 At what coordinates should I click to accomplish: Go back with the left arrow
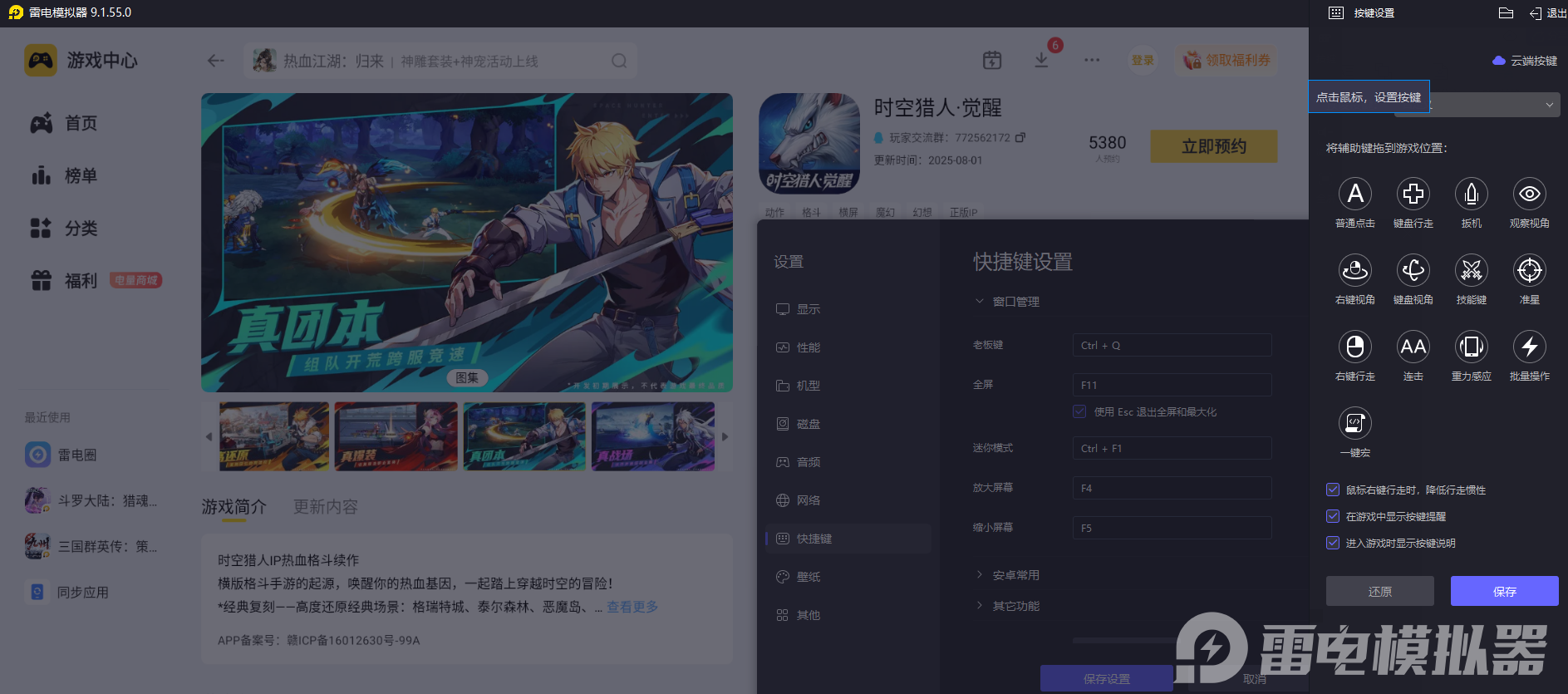[216, 61]
